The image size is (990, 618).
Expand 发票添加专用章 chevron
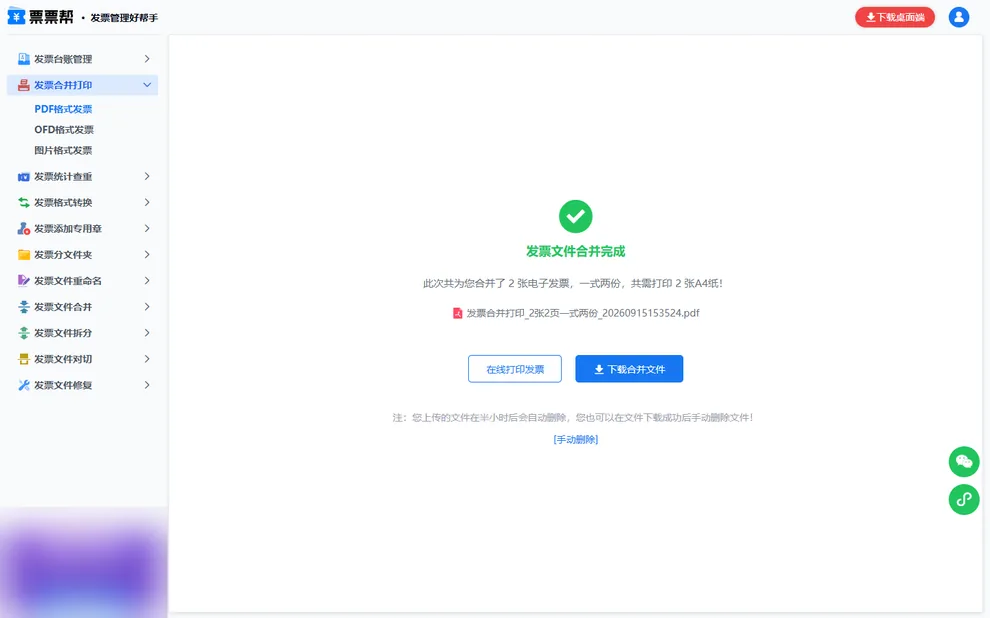pos(146,228)
